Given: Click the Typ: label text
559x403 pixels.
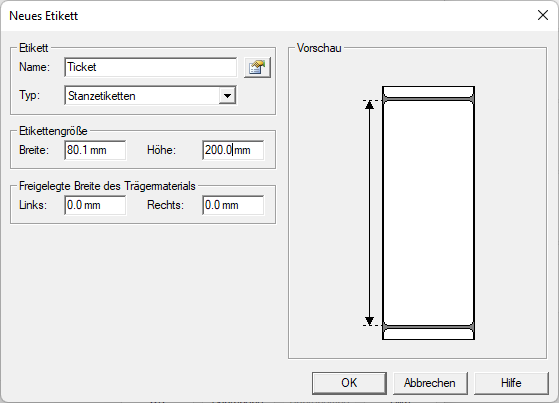Looking at the screenshot, I should (29, 95).
